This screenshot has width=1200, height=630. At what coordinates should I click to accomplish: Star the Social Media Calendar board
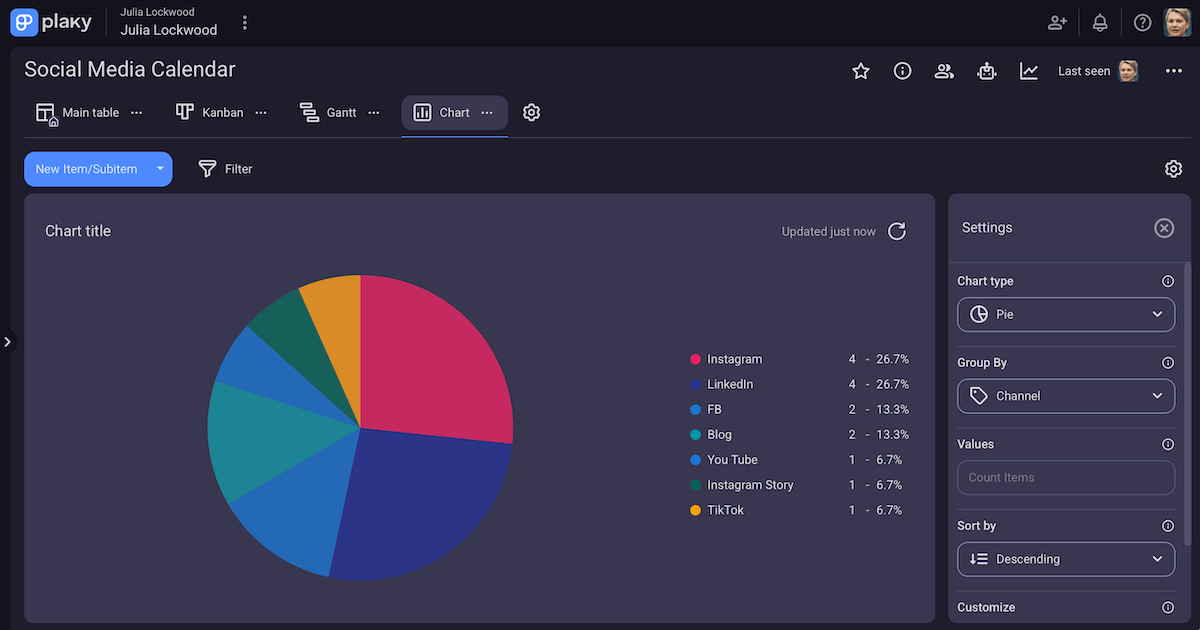pos(860,71)
